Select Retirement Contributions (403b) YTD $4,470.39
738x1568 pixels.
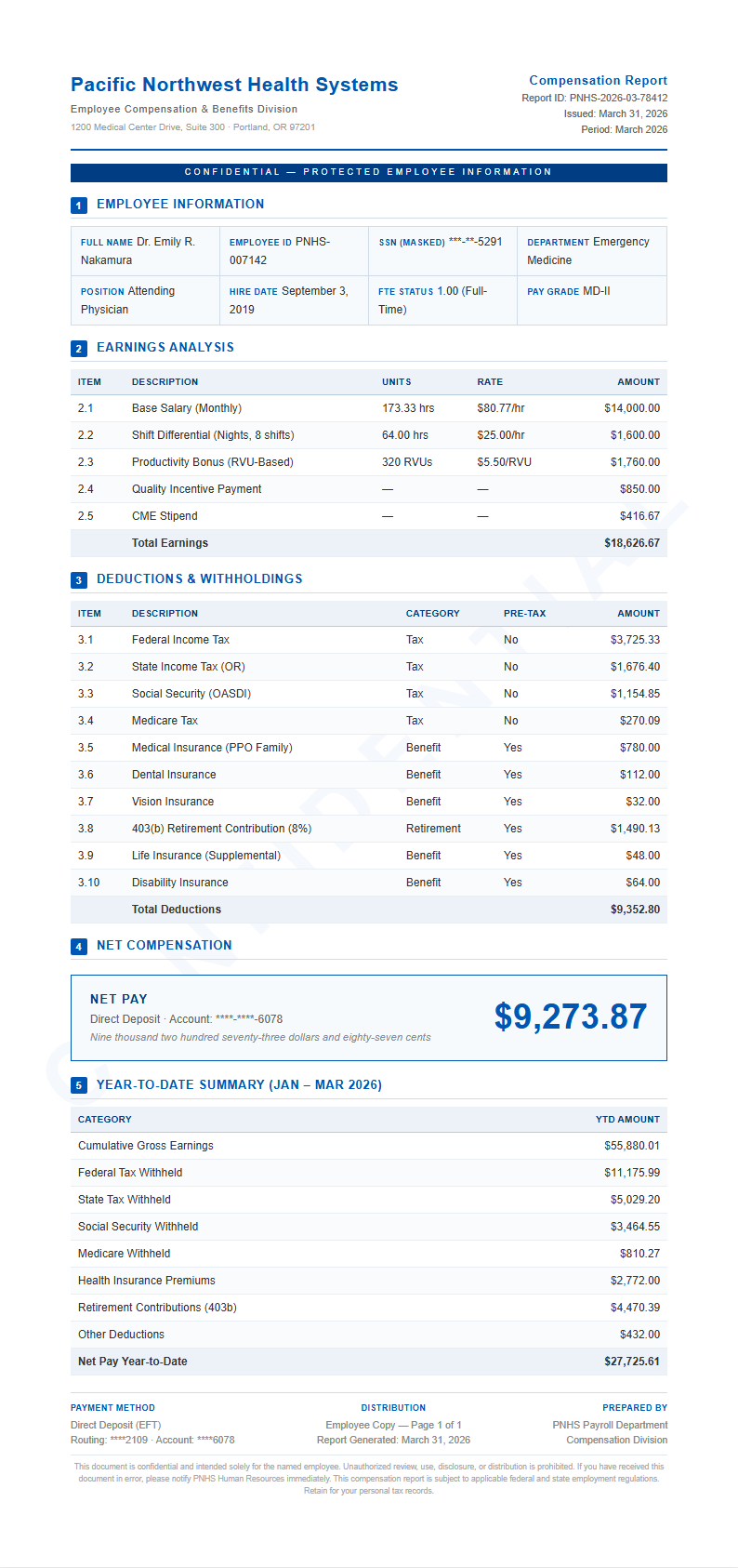[x=635, y=1308]
